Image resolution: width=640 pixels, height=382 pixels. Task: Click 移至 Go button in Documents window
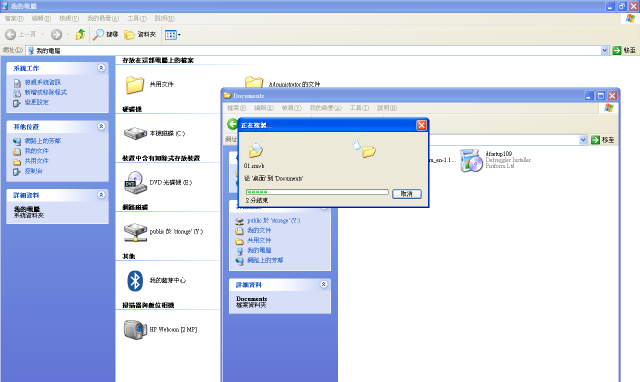[603, 140]
